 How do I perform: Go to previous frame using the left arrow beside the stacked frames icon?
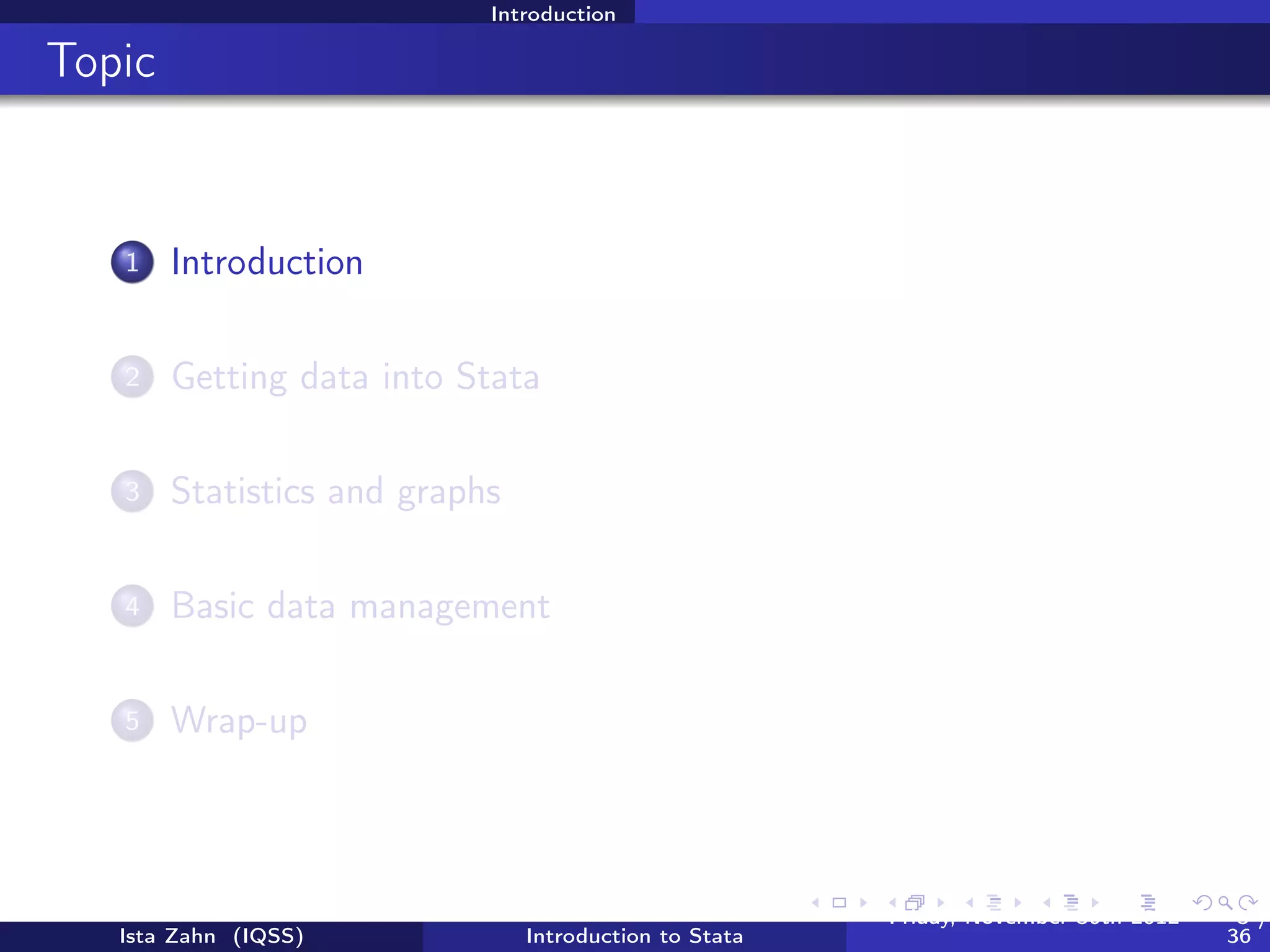pyautogui.click(x=892, y=902)
